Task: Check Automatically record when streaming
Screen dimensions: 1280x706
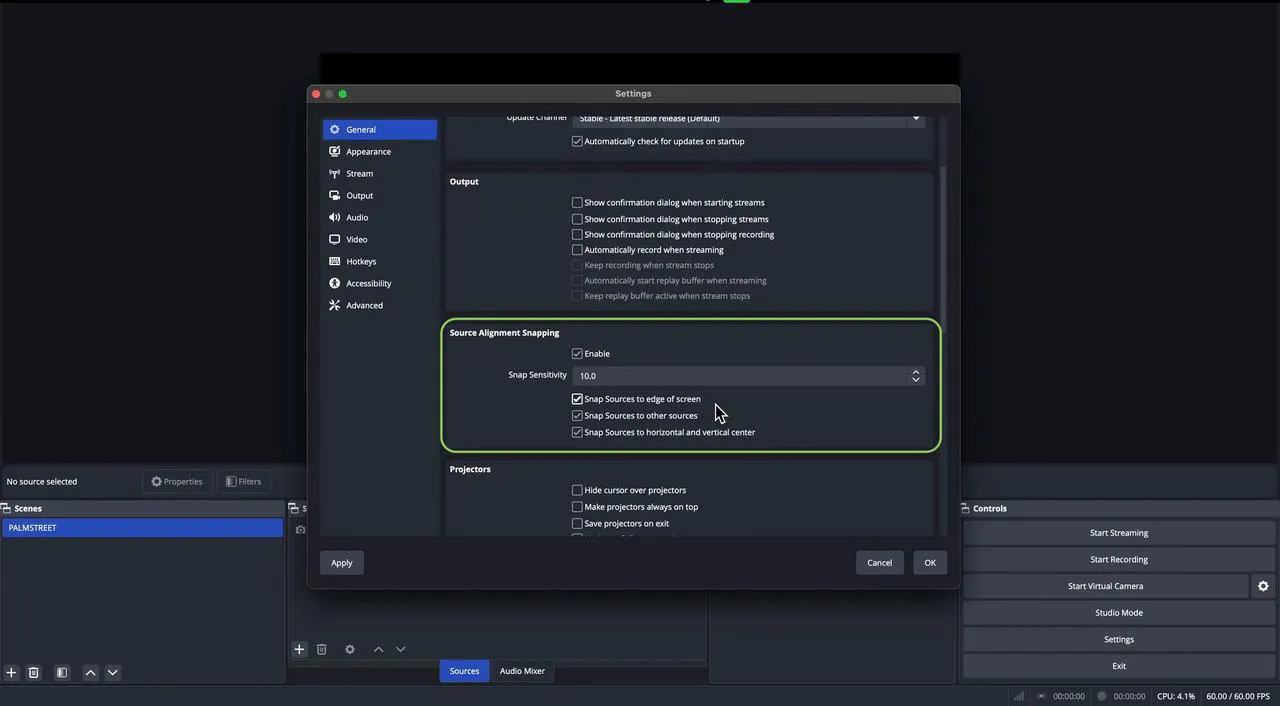Action: tap(577, 250)
